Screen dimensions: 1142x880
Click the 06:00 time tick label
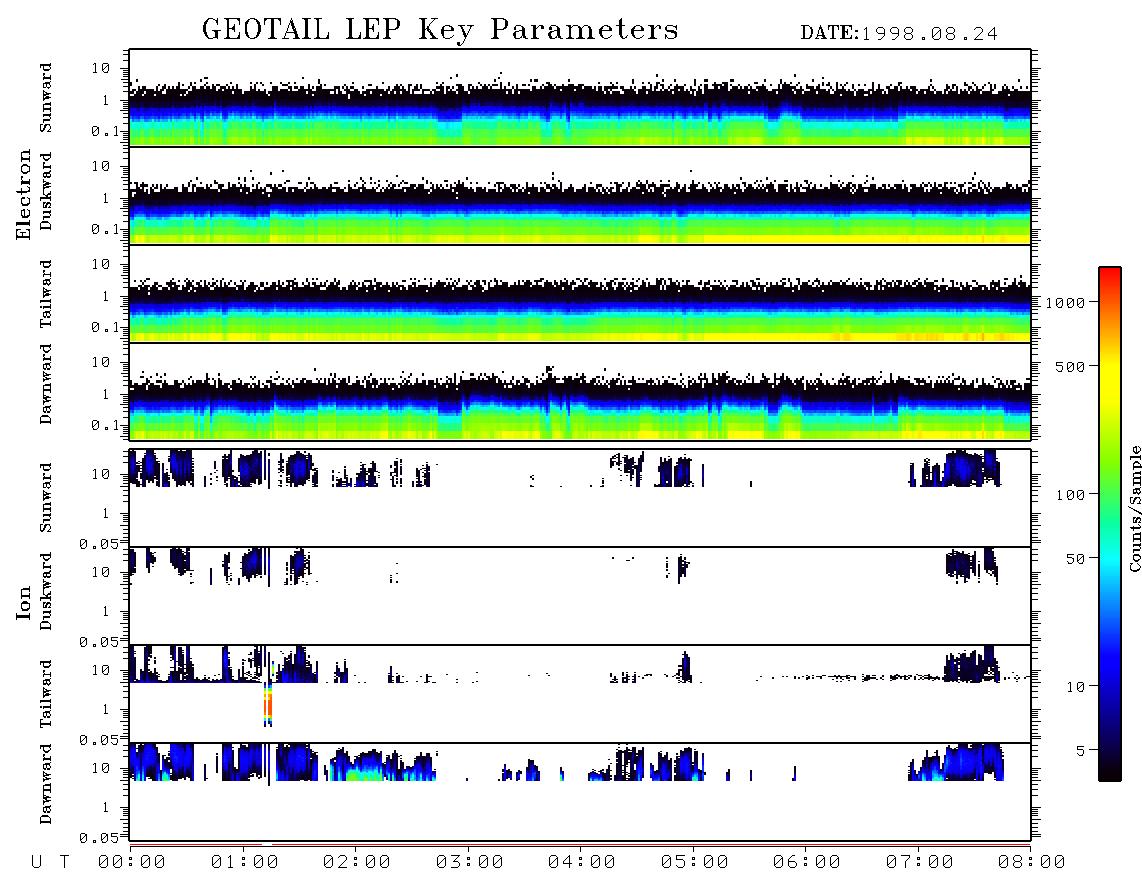click(807, 862)
